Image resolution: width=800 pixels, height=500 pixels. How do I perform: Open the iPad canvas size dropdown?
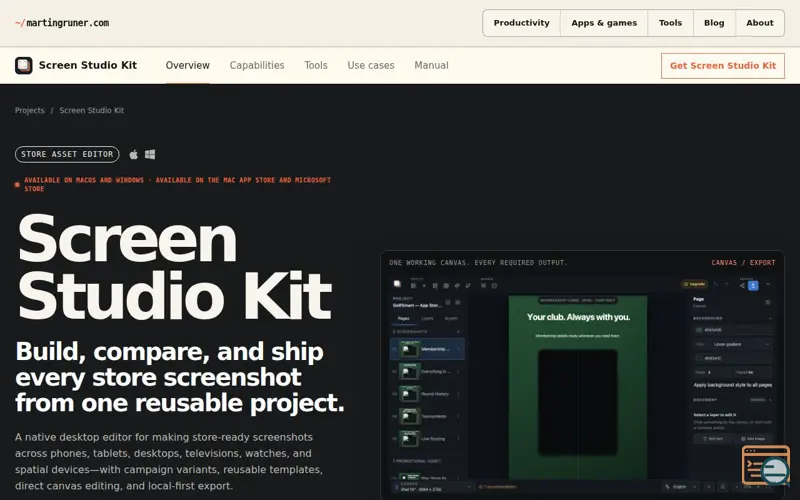[434, 487]
